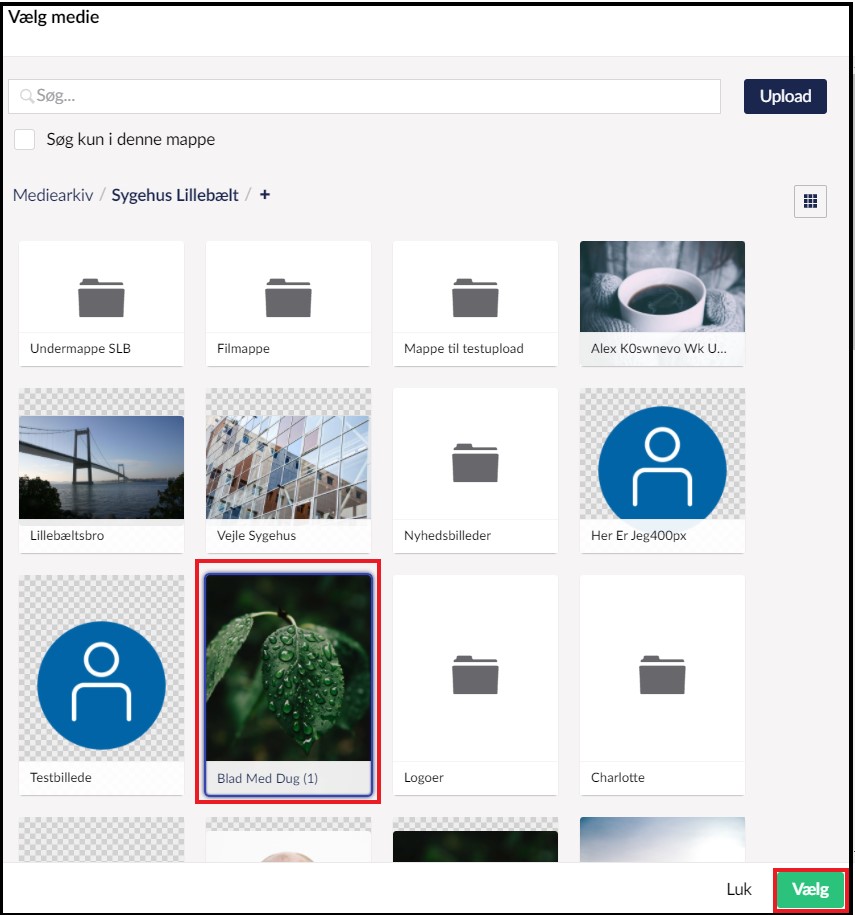This screenshot has height=915, width=855.
Task: Click the 'Alex K0swnevo Wk U...' caption text
Action: click(x=658, y=348)
